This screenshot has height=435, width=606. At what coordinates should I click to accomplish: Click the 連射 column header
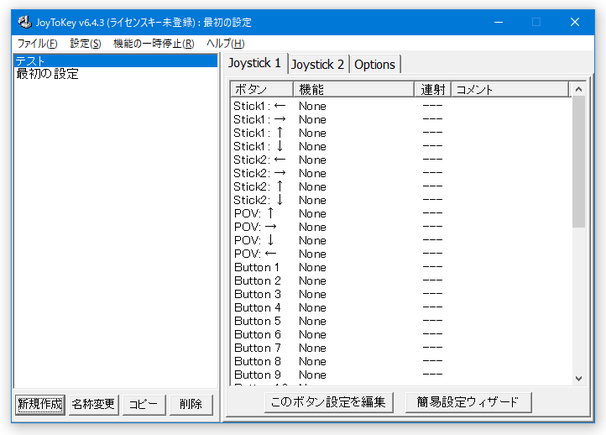click(432, 89)
